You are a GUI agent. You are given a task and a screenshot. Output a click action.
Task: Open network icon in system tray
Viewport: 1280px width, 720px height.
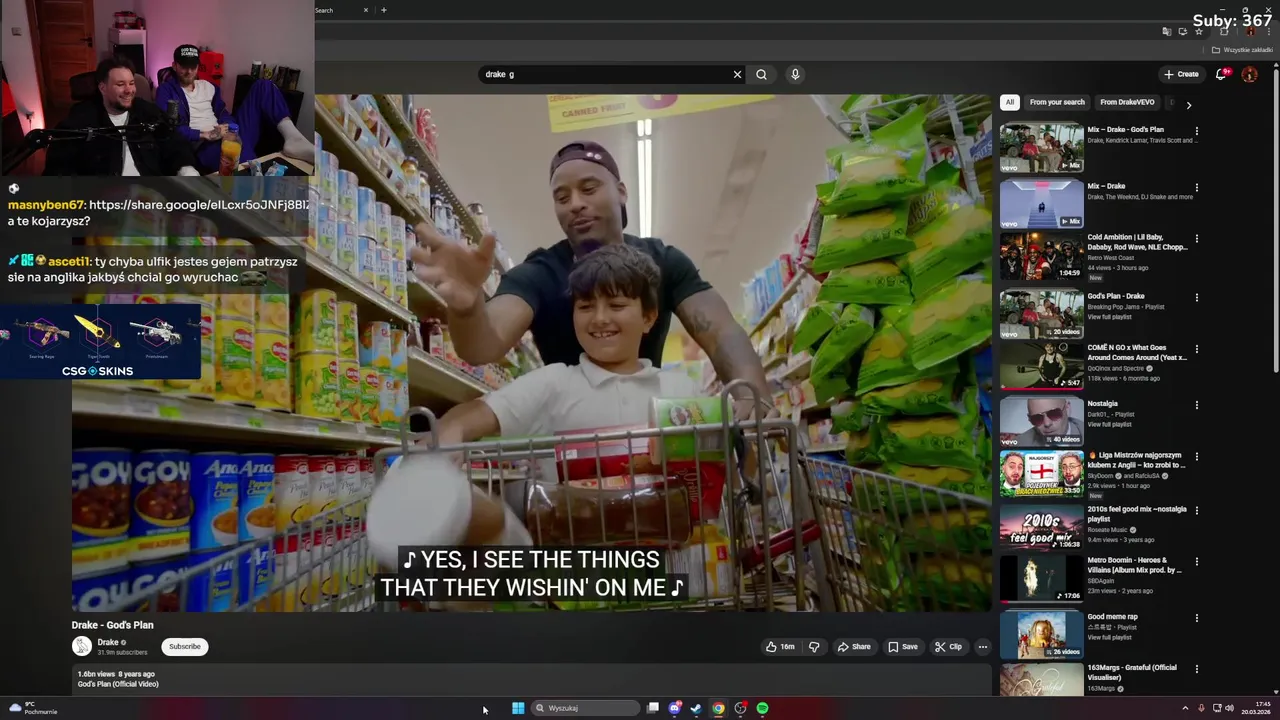(1216, 708)
